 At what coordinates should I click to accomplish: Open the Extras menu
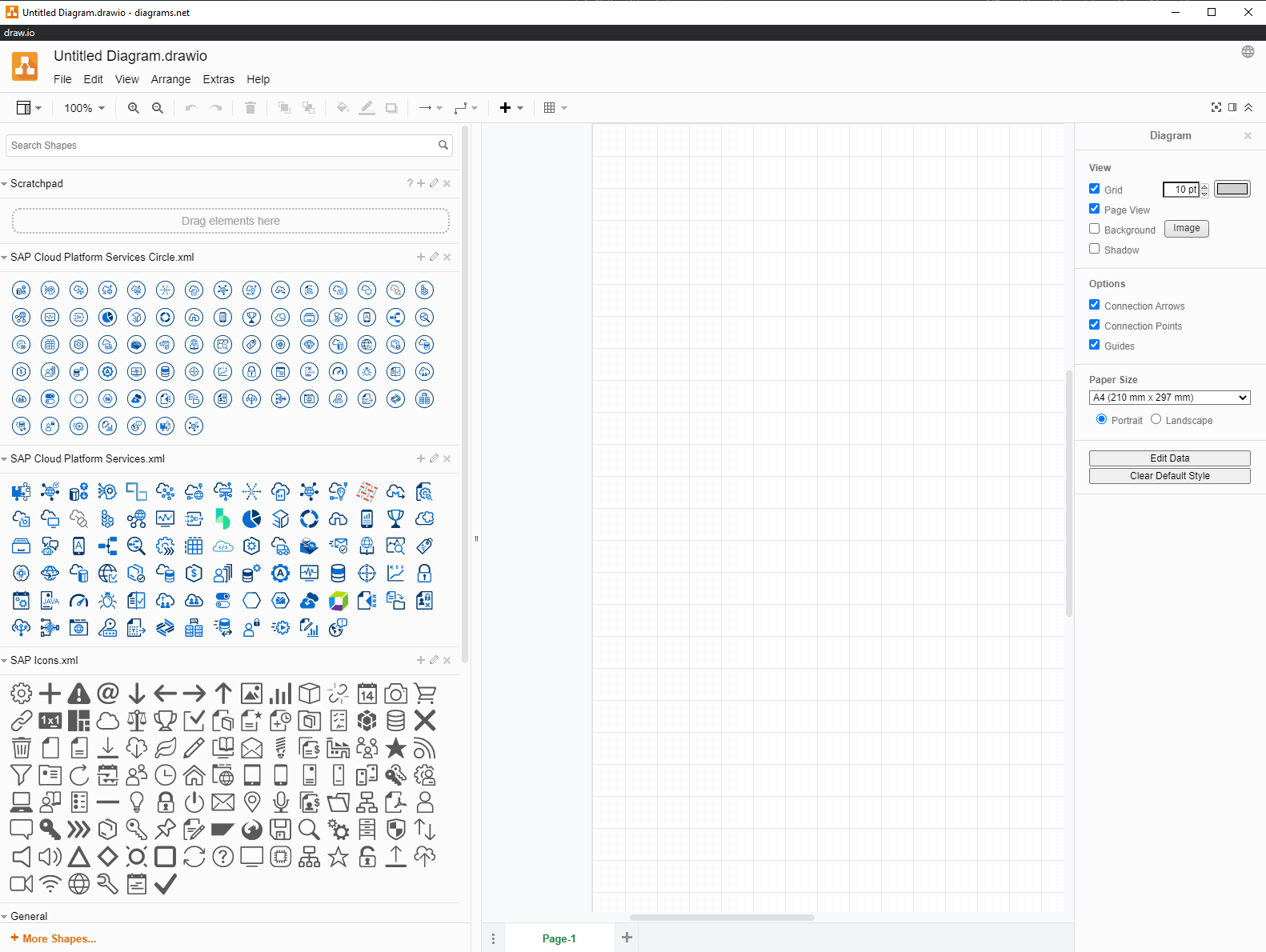pyautogui.click(x=218, y=79)
